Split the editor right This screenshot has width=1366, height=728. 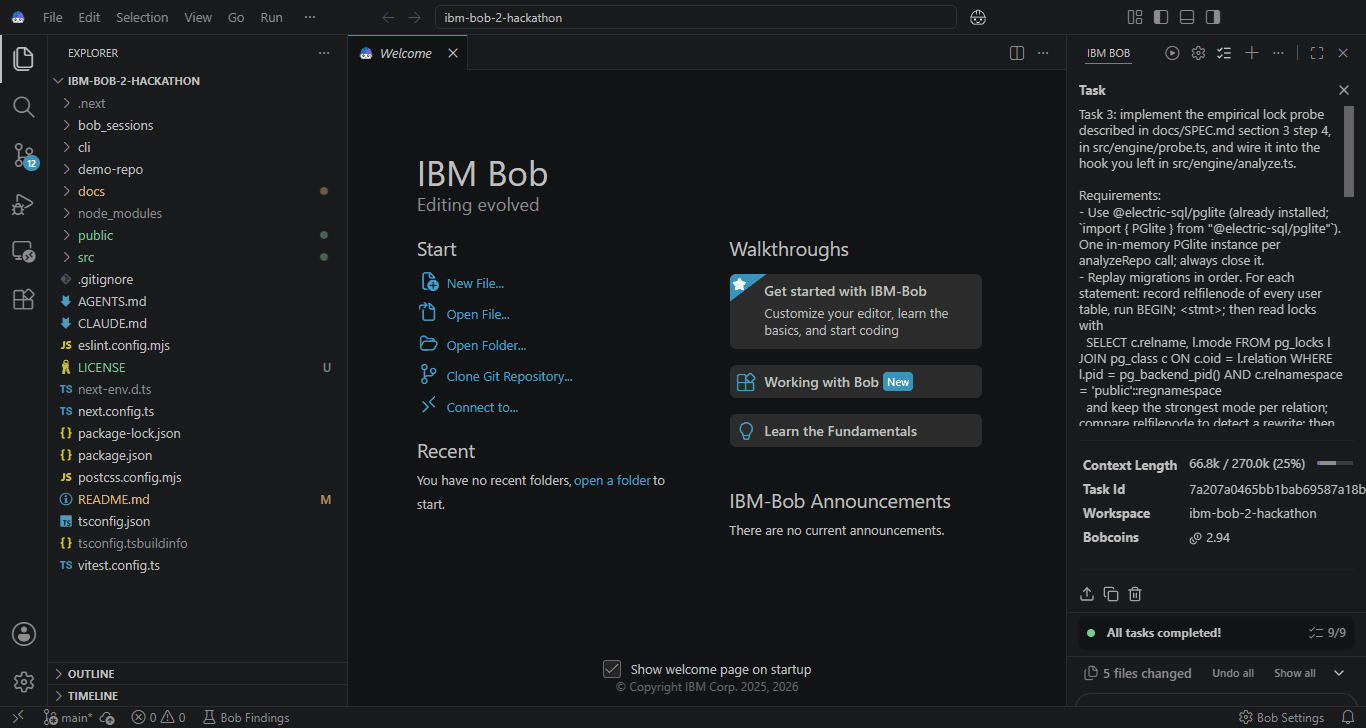point(1017,53)
